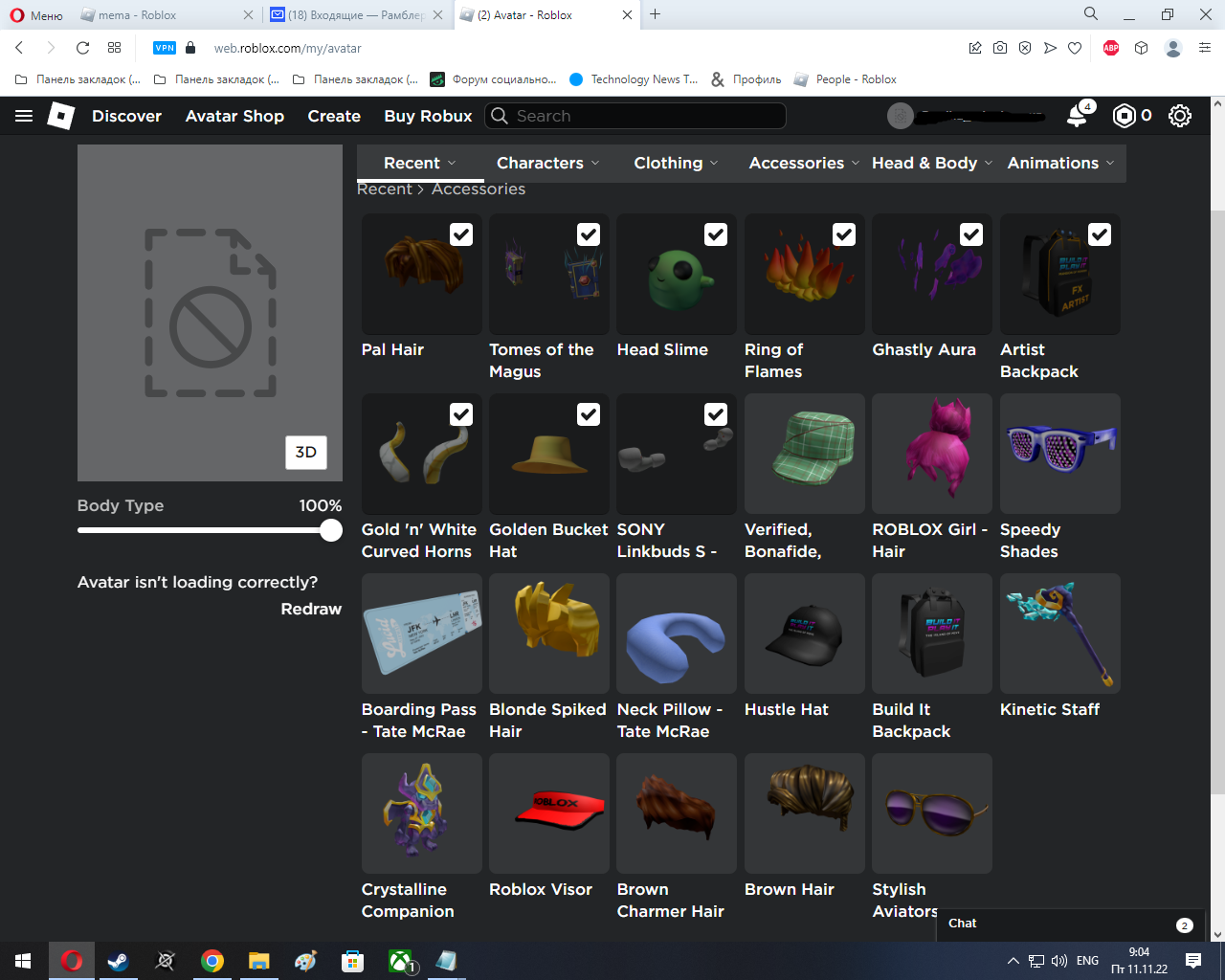Expand the Animations dropdown
The image size is (1225, 980).
[1060, 163]
